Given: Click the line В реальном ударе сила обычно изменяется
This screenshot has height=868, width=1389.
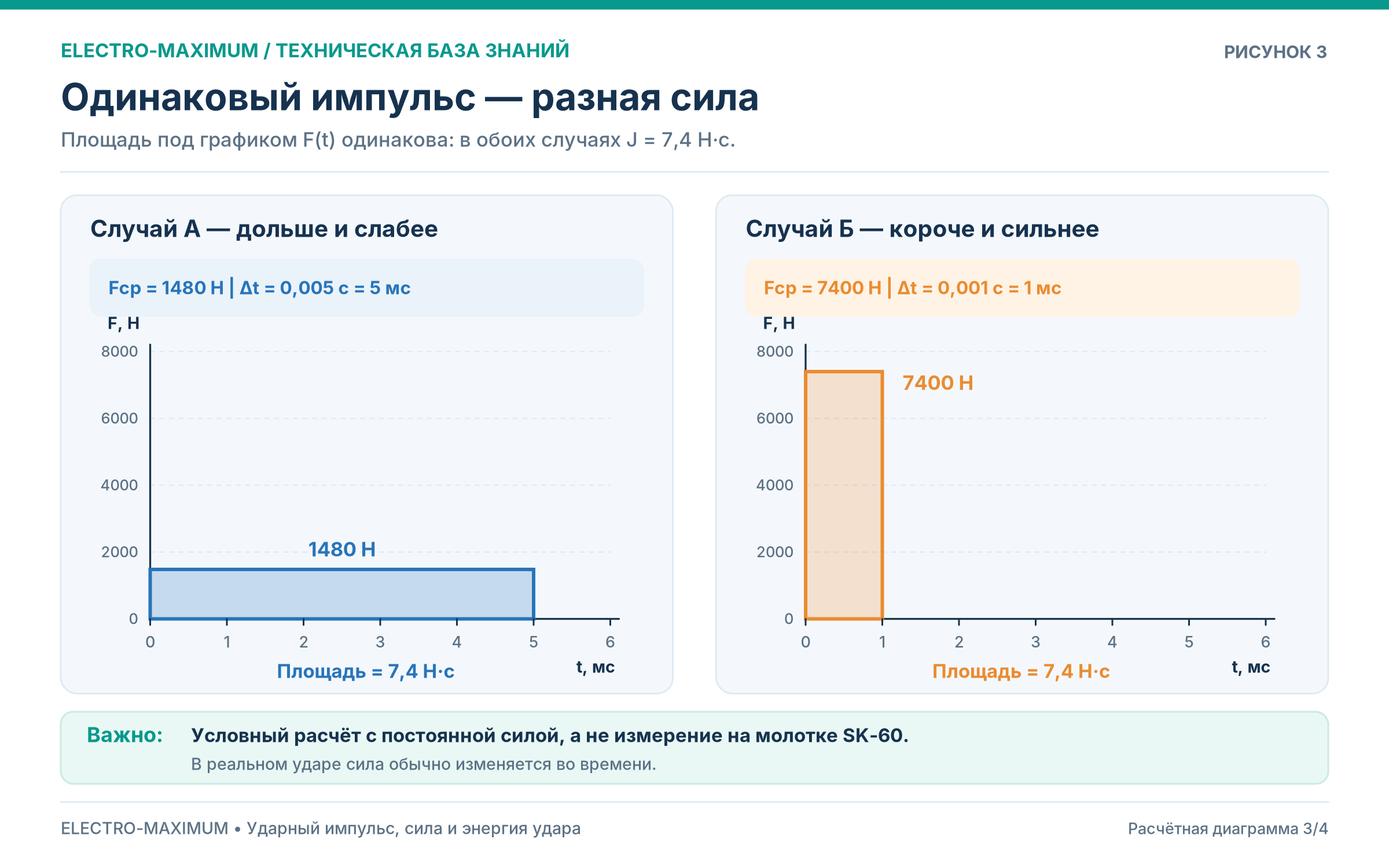Looking at the screenshot, I should (x=424, y=764).
